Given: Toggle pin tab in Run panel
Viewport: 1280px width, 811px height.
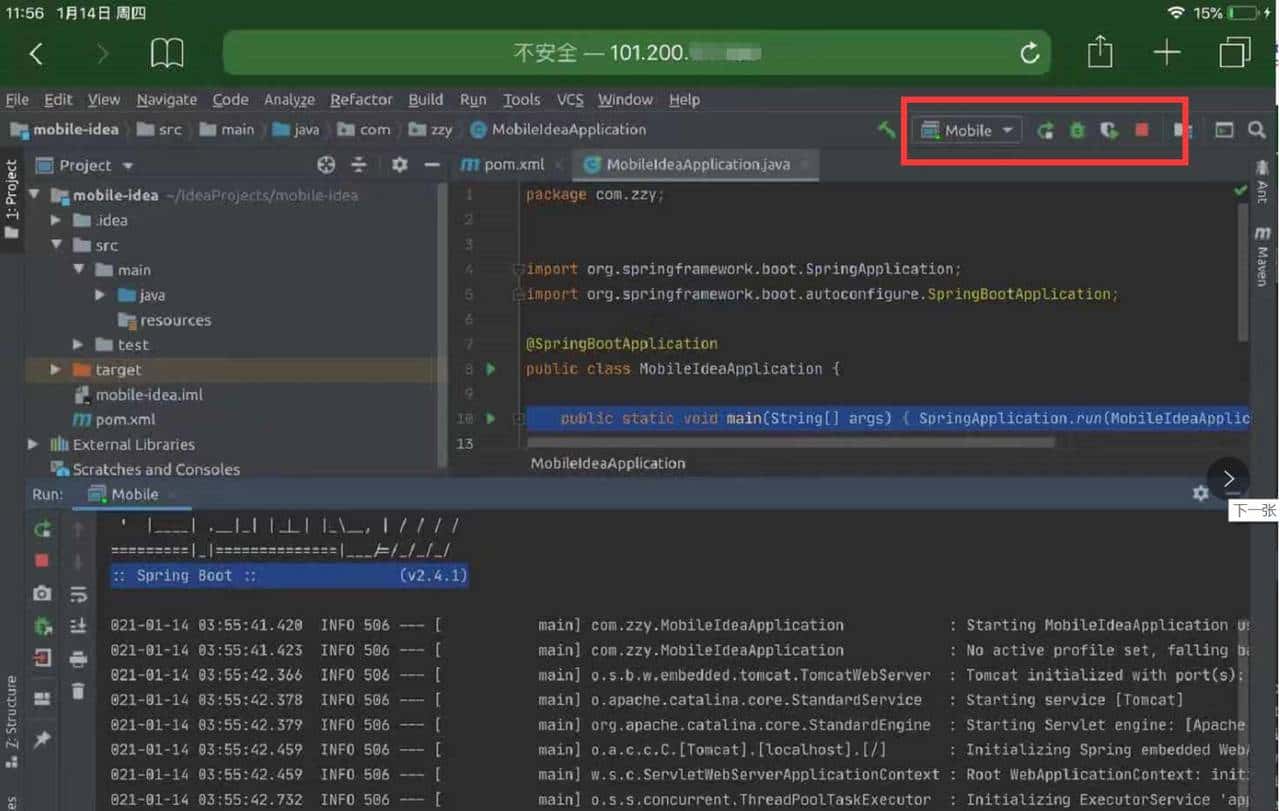Looking at the screenshot, I should (42, 739).
